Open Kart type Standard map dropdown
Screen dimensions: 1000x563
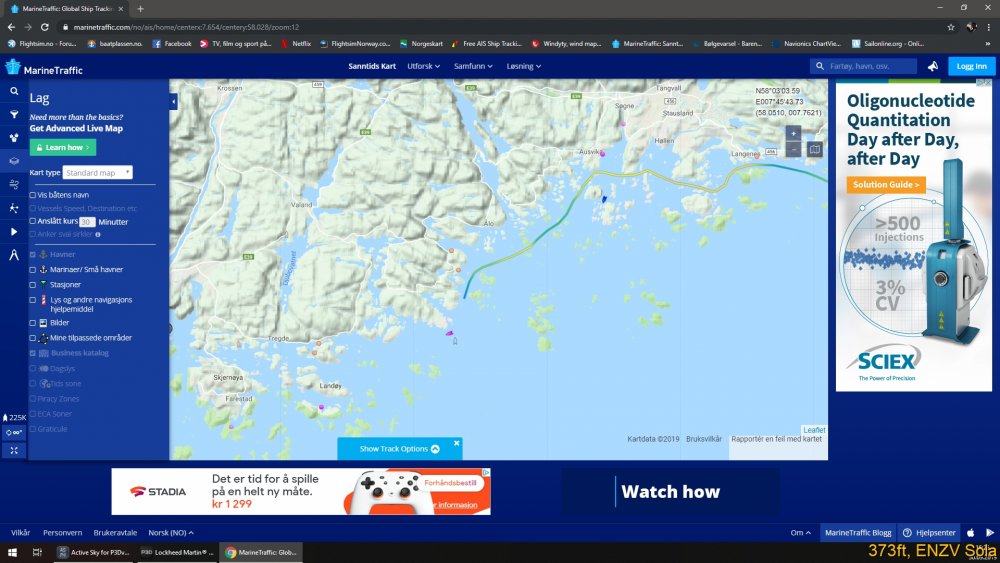(98, 173)
